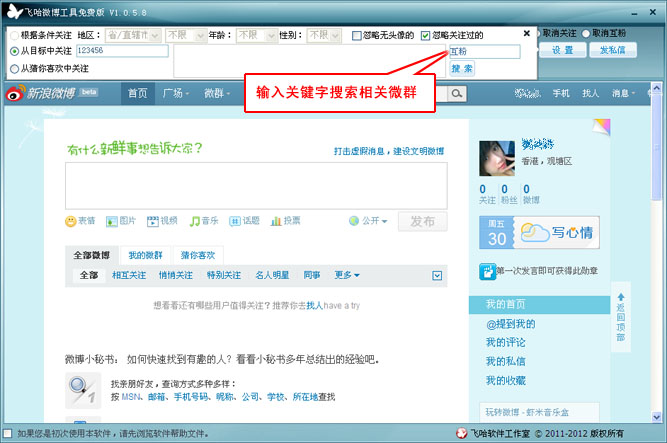Screen dimensions: 667x443
Task: Toggle the status bar help-file checkbox
Action: click(8, 433)
